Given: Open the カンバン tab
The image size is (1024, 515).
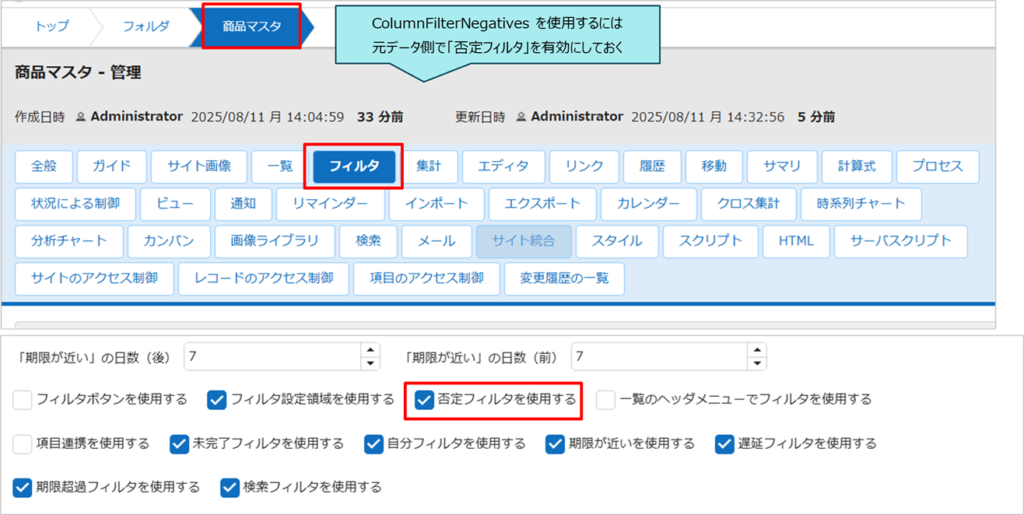Looking at the screenshot, I should pos(169,241).
